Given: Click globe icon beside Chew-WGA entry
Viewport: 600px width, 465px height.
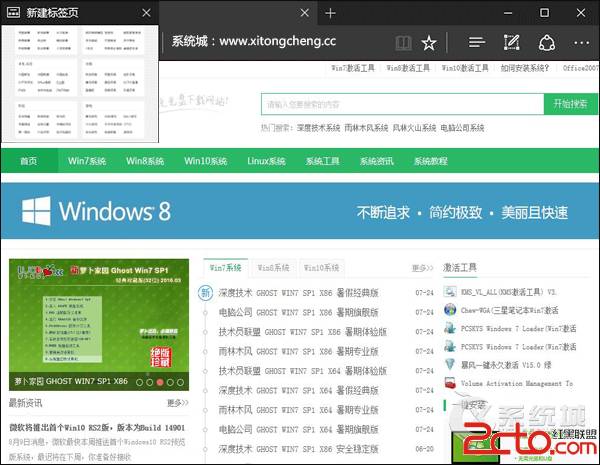Looking at the screenshot, I should (x=450, y=310).
